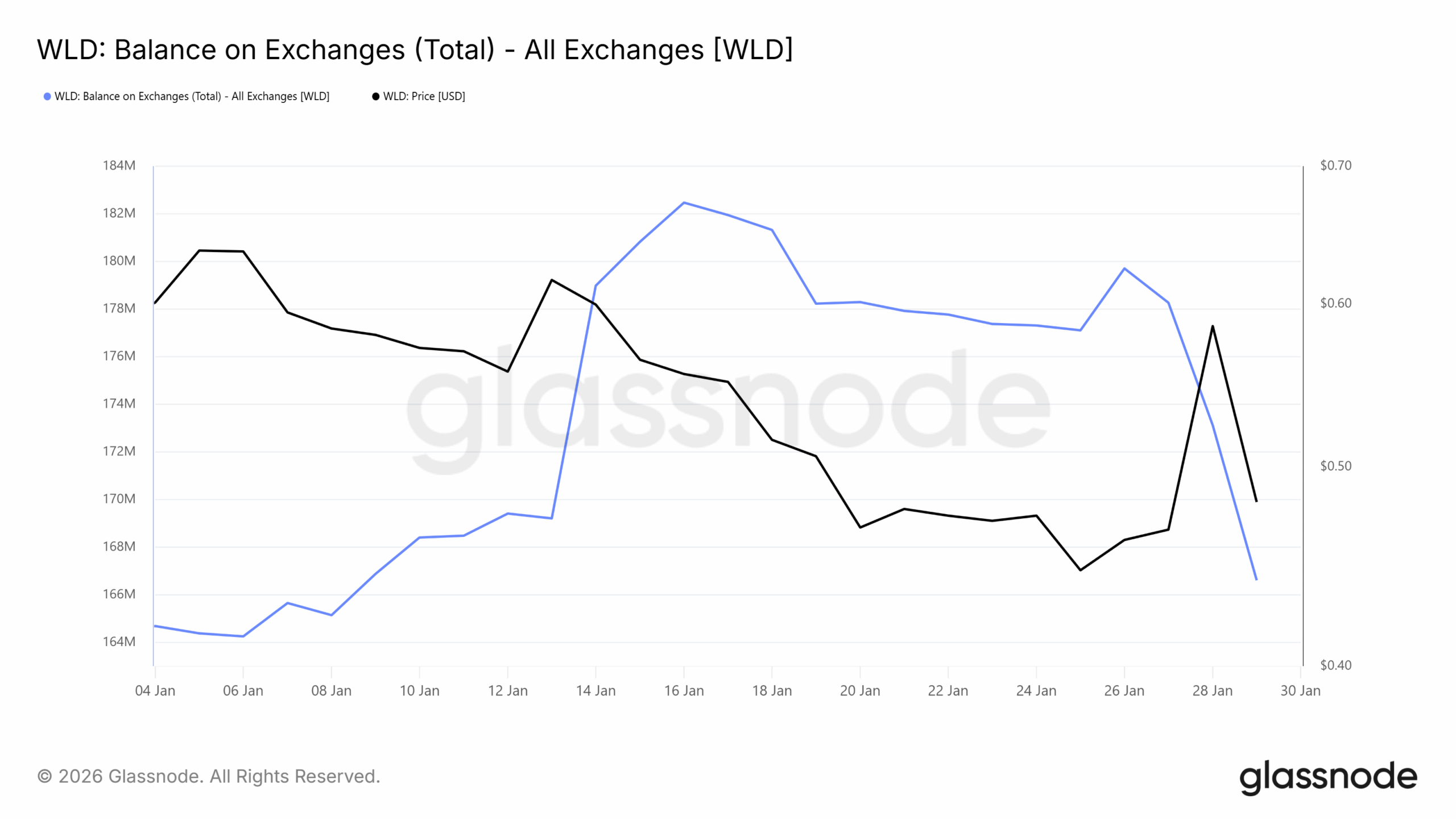Click the blue Balance on Exchanges legend dot
The width and height of the screenshot is (1456, 819).
point(47,97)
